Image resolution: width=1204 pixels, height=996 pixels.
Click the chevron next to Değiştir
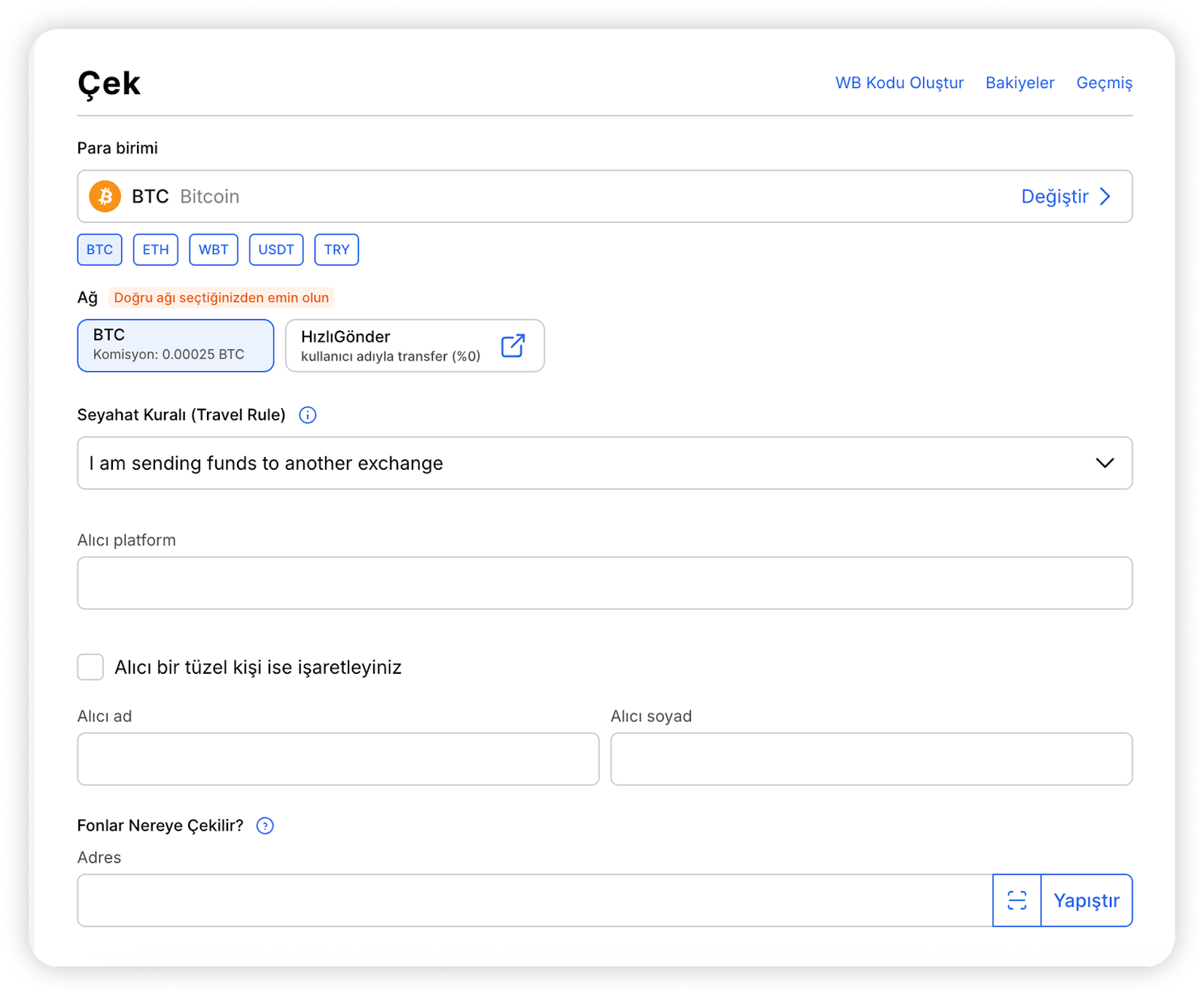pyautogui.click(x=1105, y=196)
